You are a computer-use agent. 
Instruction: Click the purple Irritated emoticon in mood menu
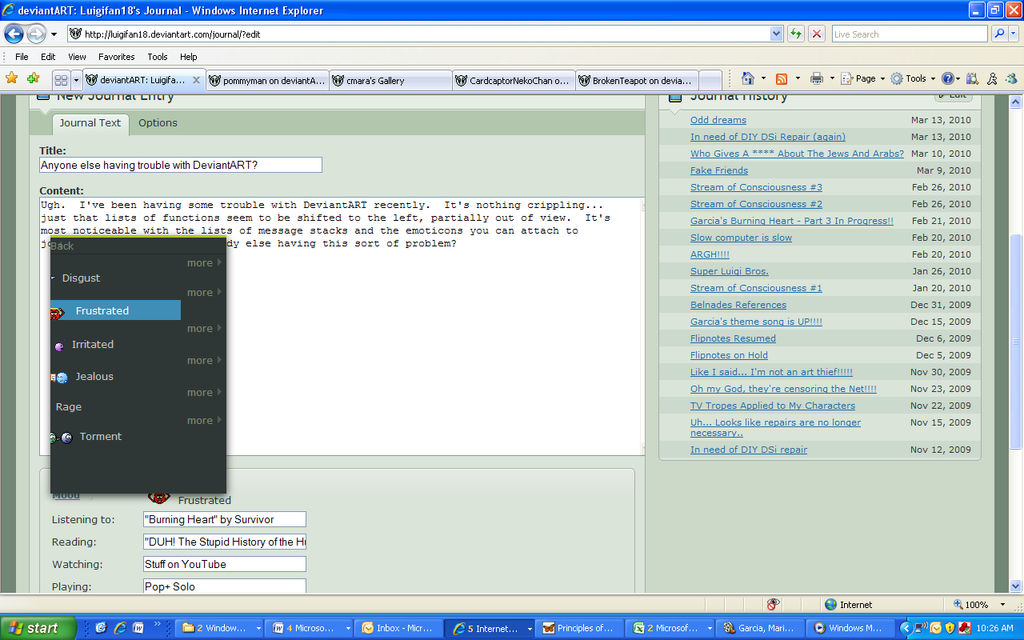[59, 346]
